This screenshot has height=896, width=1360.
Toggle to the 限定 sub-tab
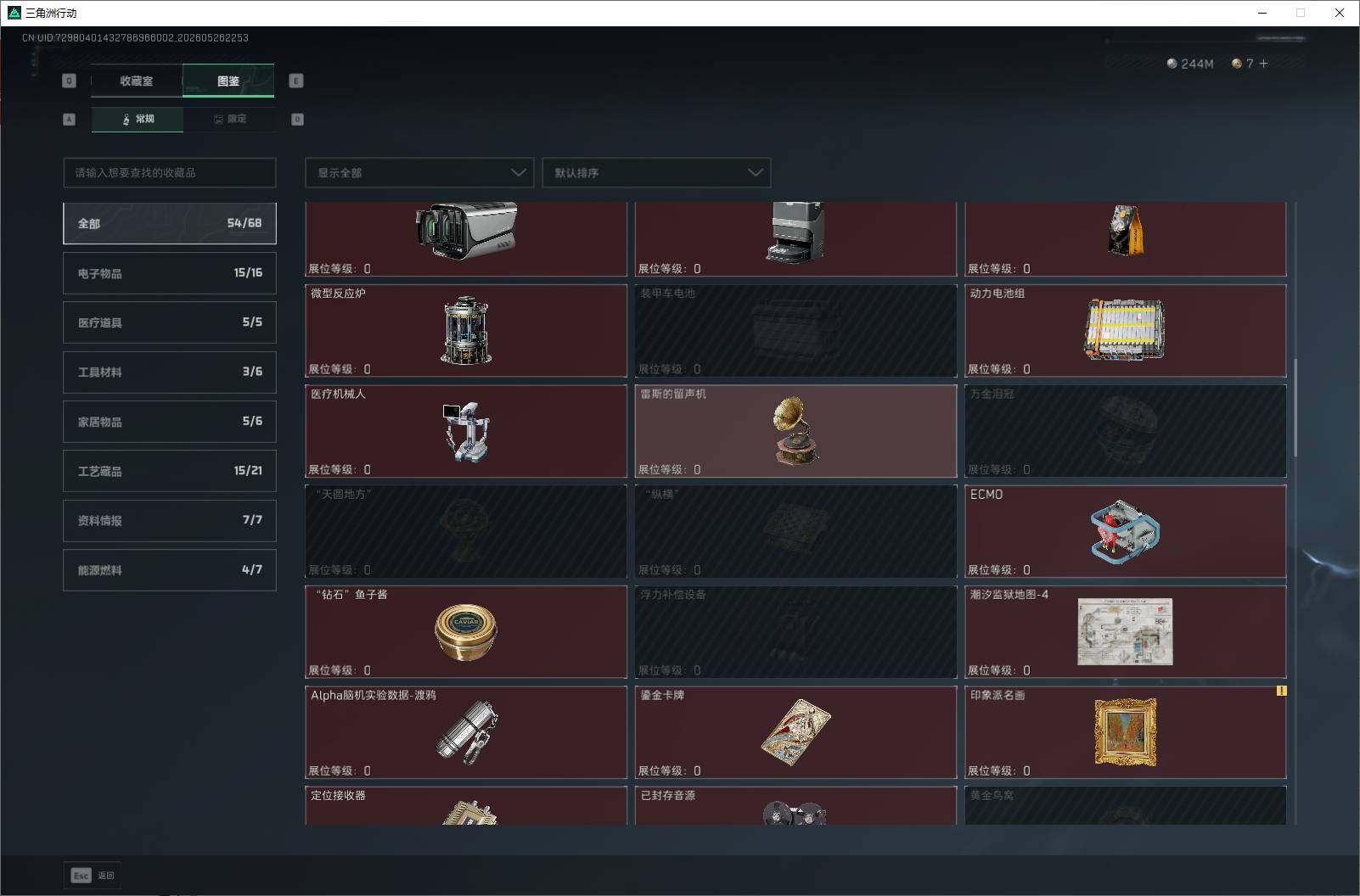click(x=229, y=119)
